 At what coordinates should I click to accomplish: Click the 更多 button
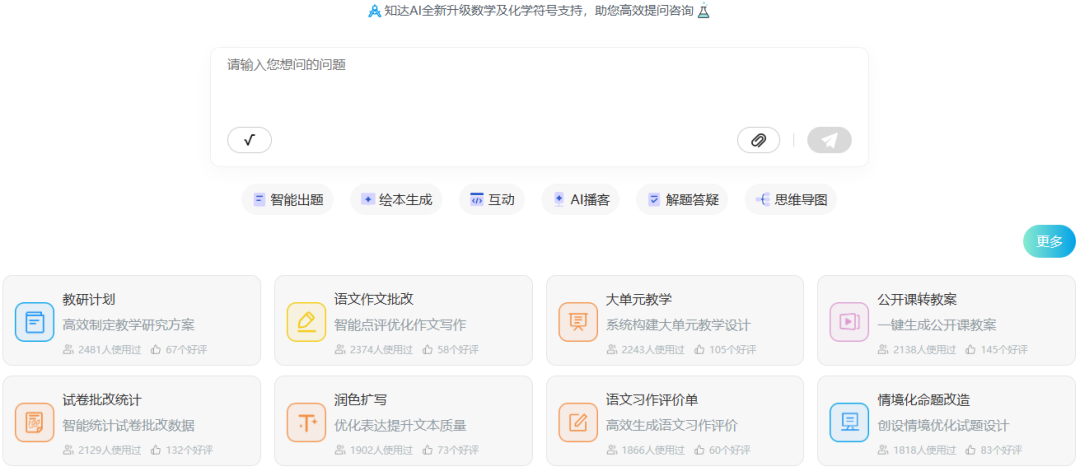pyautogui.click(x=1049, y=241)
